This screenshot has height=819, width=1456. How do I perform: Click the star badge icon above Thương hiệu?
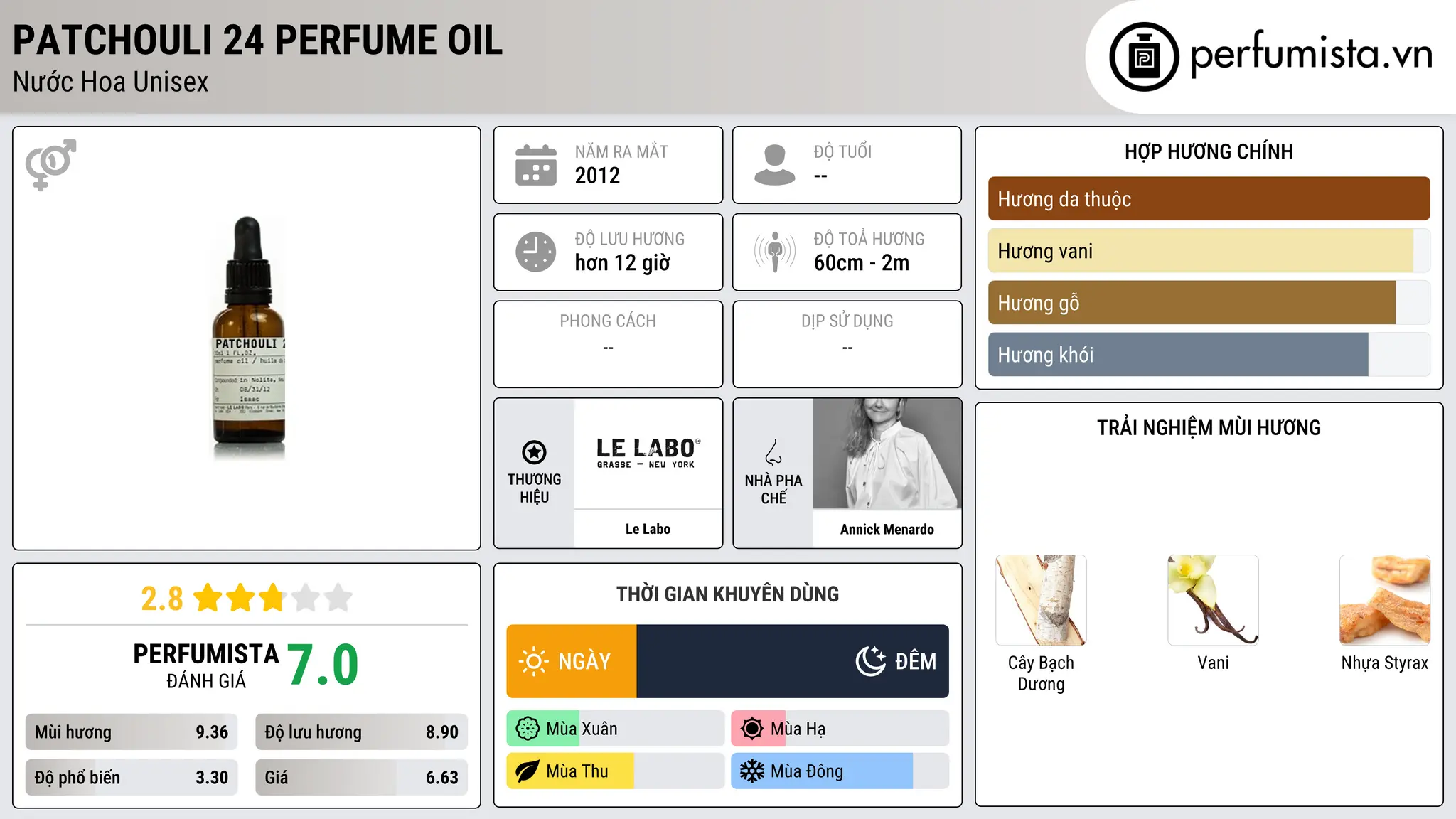click(x=534, y=452)
